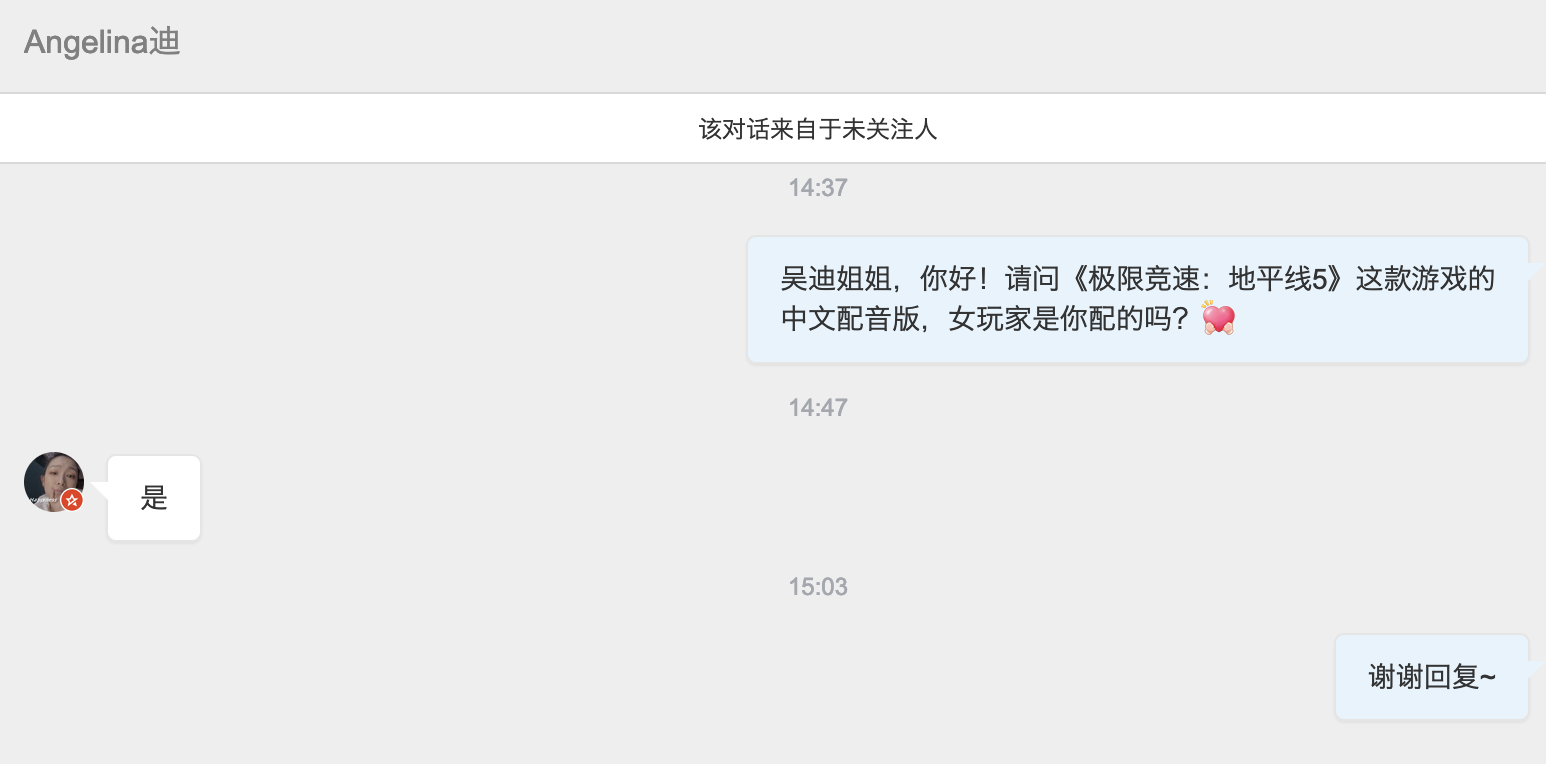This screenshot has height=764, width=1546.
Task: Open the Angelina迪 contact name in the header
Action: [x=102, y=42]
